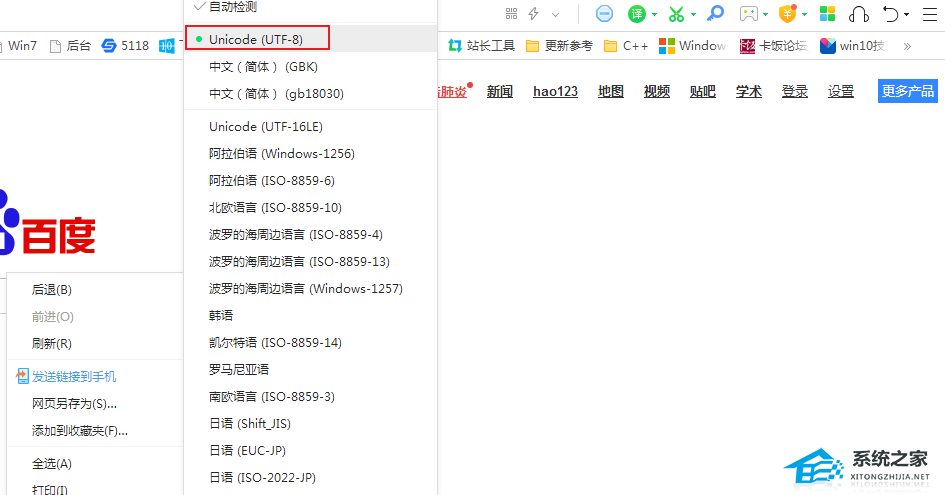Choose 波罗的海周边语言 (ISO-8859-13) encoding
The width and height of the screenshot is (945, 495).
click(x=310, y=262)
